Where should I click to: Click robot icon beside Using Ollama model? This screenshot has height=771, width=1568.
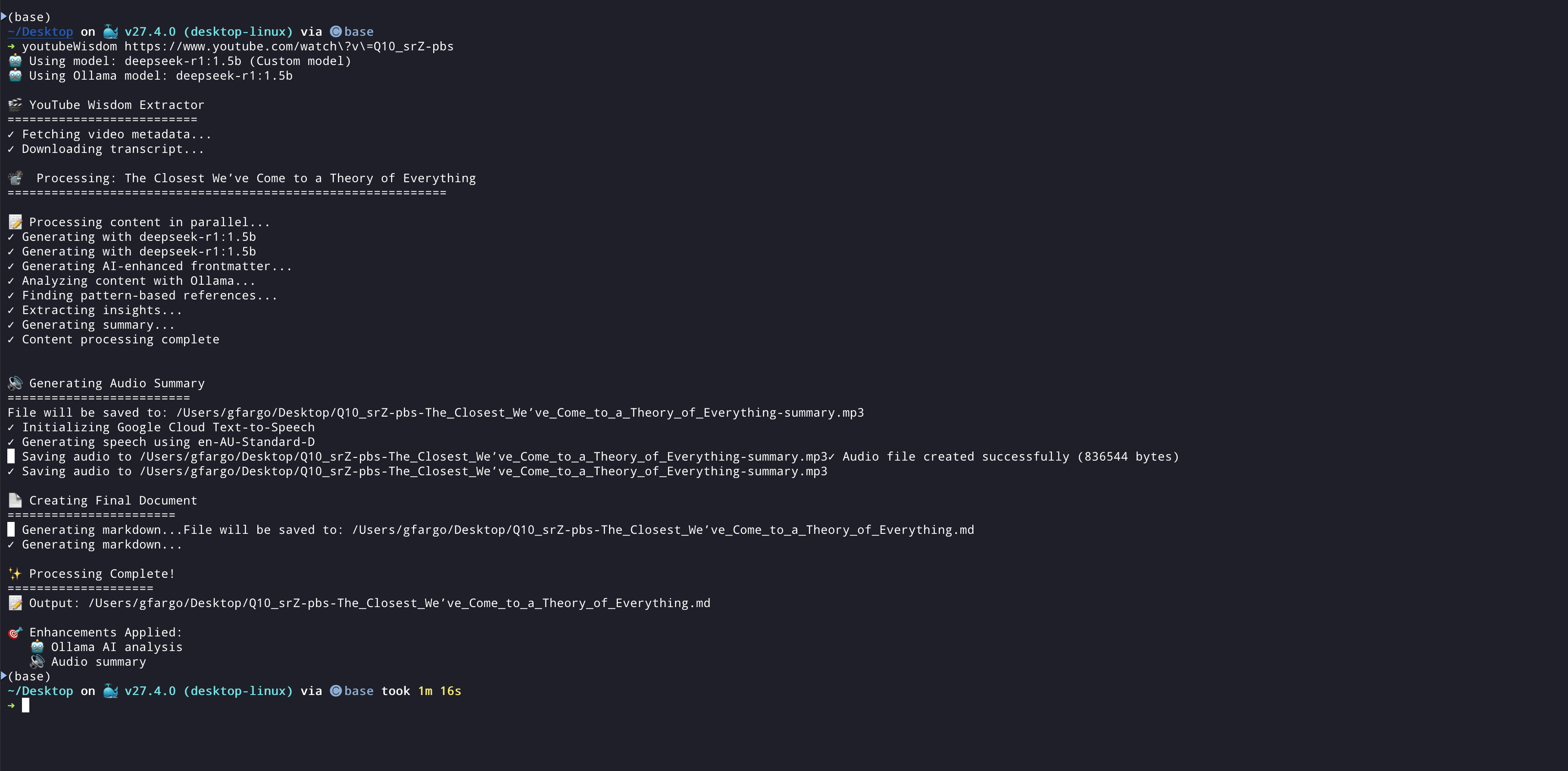(x=15, y=76)
